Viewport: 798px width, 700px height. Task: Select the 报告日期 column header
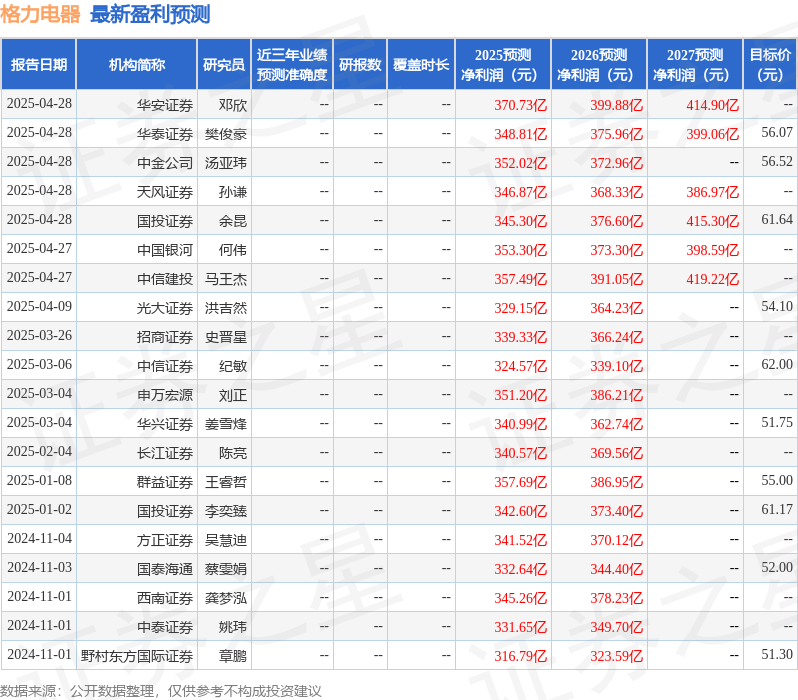point(39,65)
